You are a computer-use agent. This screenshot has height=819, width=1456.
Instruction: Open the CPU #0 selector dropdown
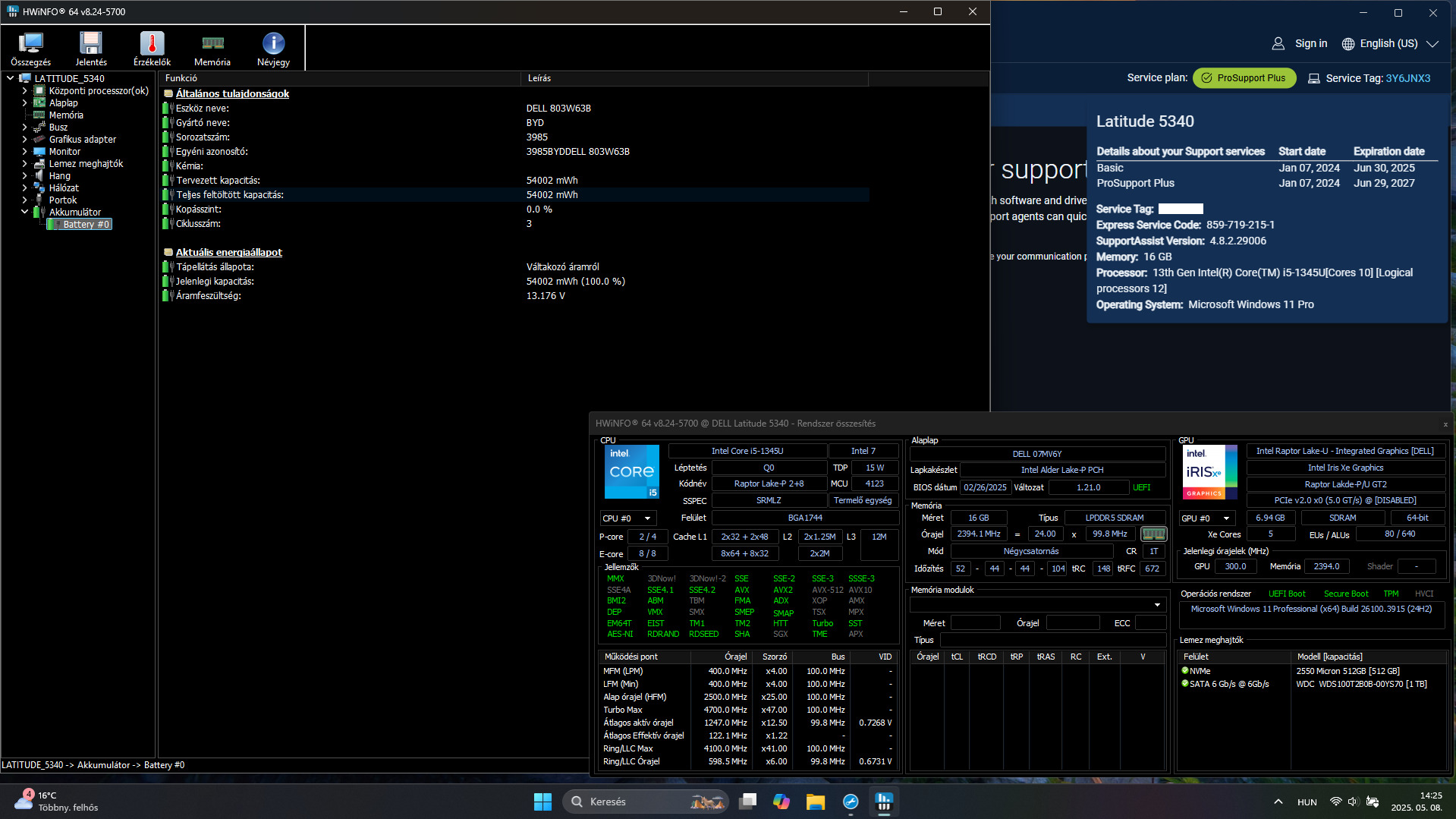[x=628, y=518]
